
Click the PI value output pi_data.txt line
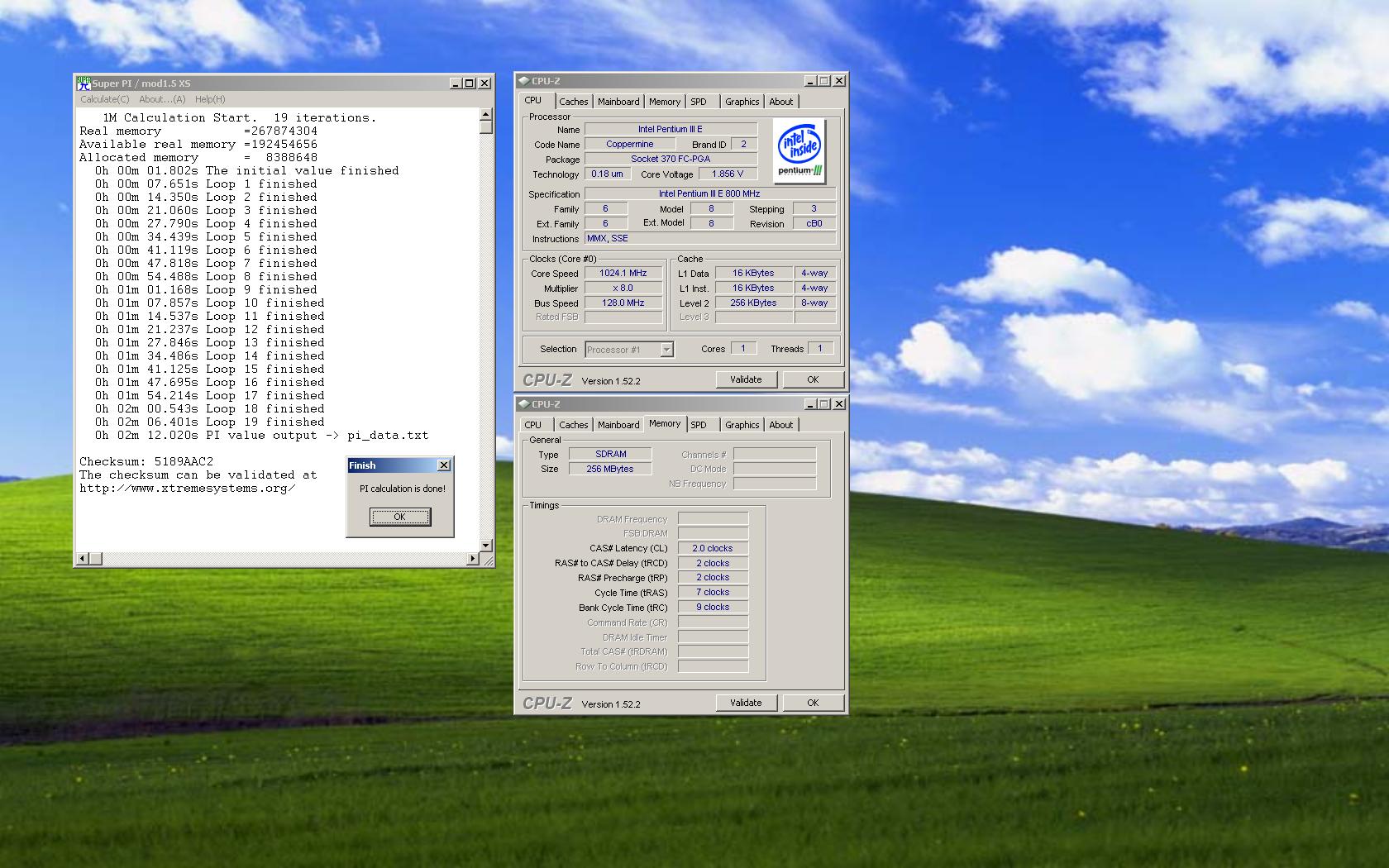(262, 435)
